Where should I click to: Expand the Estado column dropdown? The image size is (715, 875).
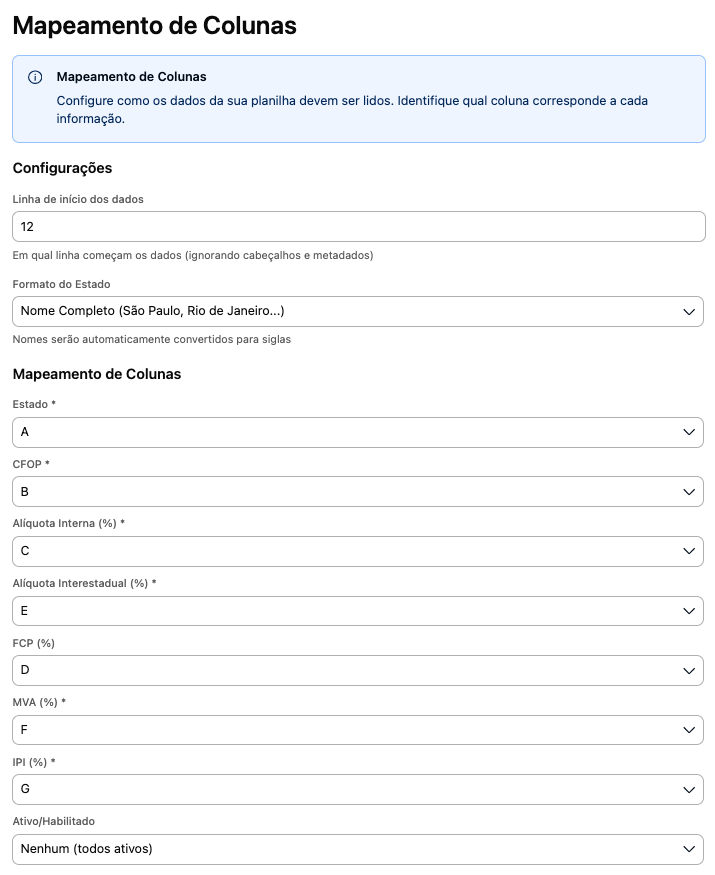point(358,432)
